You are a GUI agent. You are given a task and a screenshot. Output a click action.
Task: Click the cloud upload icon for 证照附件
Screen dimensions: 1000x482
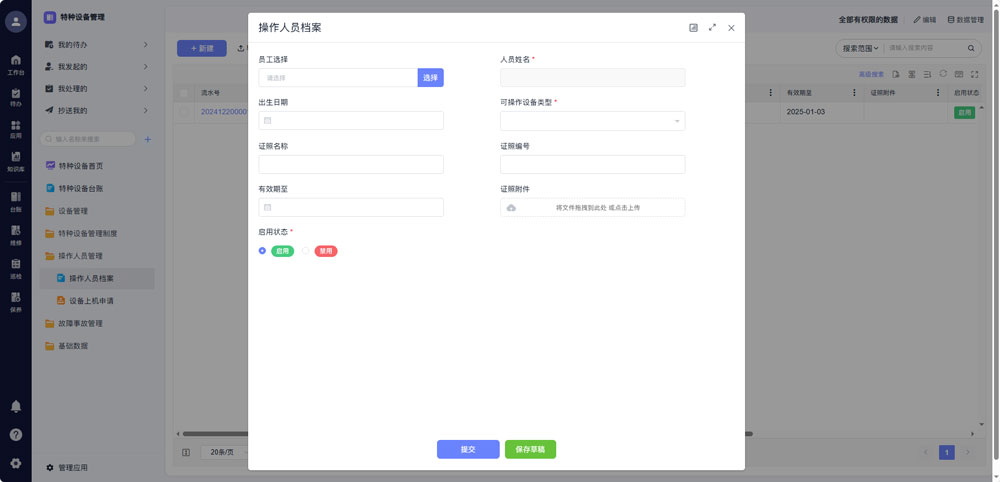(x=511, y=208)
